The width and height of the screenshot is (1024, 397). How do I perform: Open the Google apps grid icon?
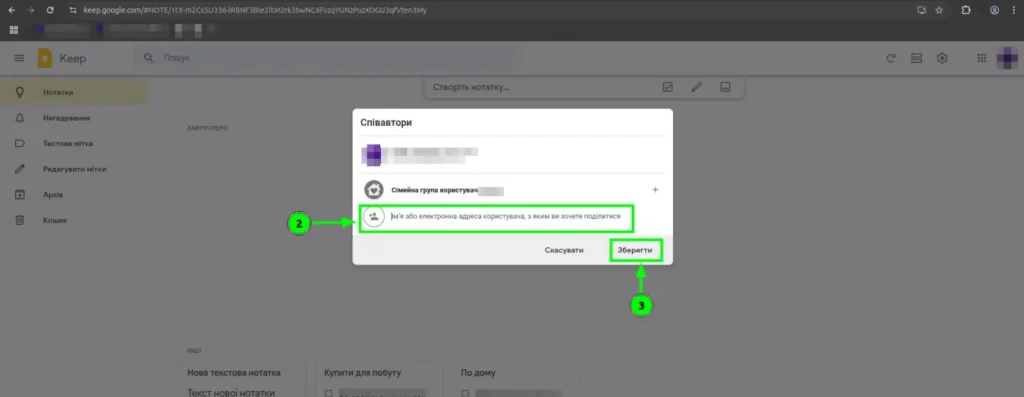pos(981,58)
